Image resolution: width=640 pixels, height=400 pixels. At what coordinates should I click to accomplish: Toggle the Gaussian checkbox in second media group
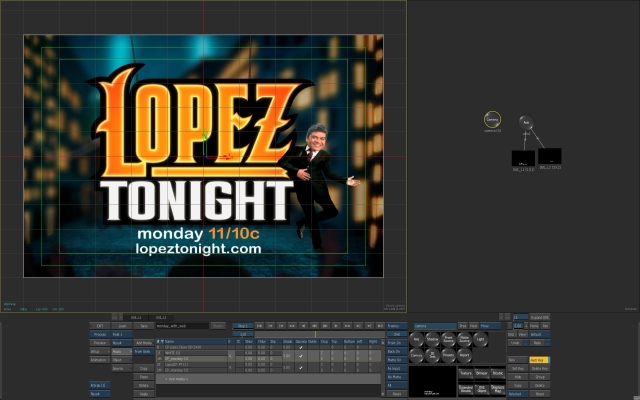tap(300, 356)
